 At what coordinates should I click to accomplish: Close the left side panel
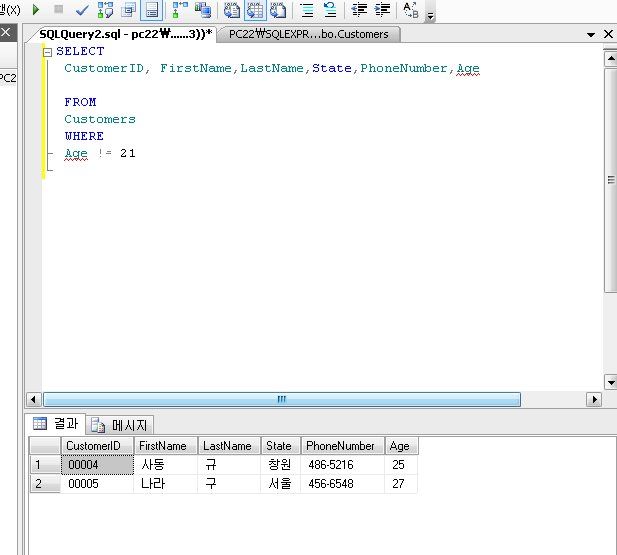point(6,32)
